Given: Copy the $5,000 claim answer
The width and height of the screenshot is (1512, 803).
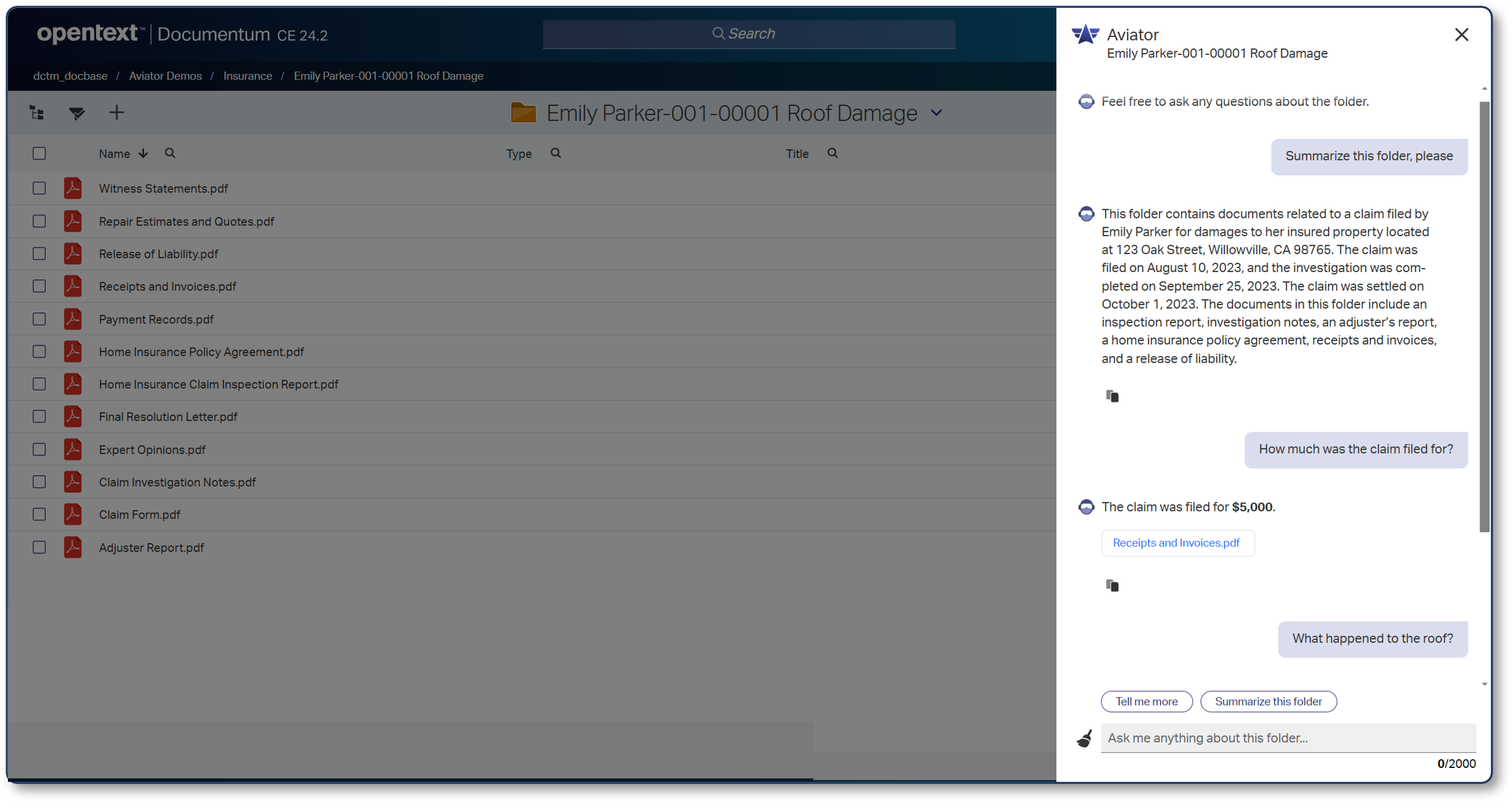Looking at the screenshot, I should pyautogui.click(x=1112, y=585).
